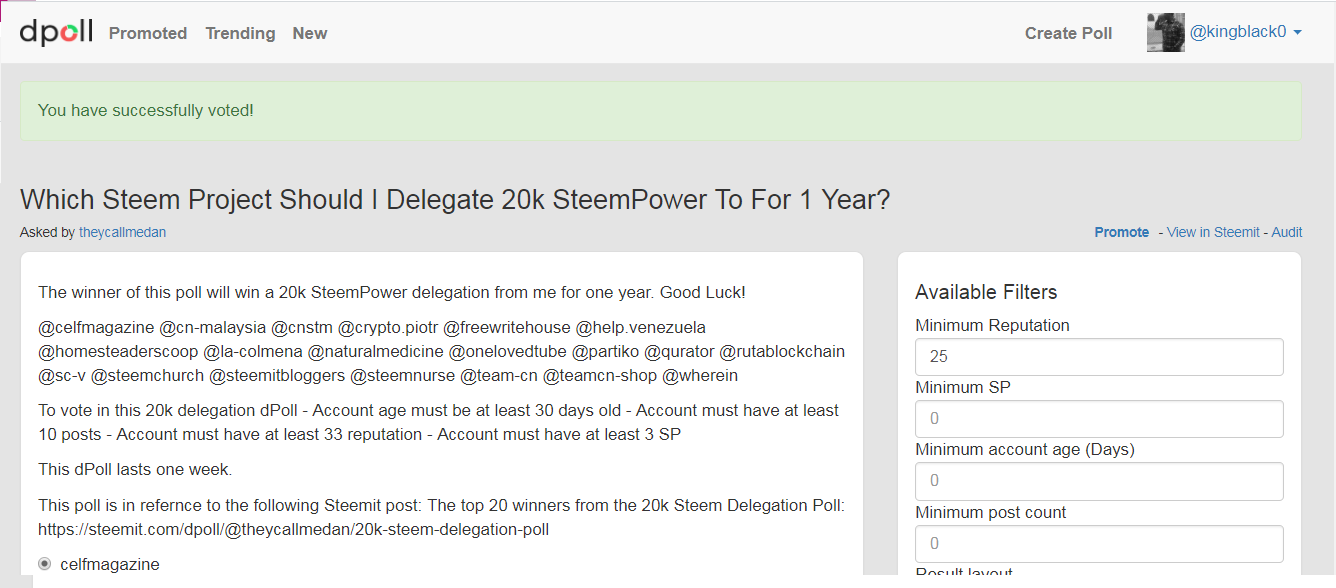The height and width of the screenshot is (588, 1336).
Task: Open the Trending polls tab
Action: tap(240, 33)
